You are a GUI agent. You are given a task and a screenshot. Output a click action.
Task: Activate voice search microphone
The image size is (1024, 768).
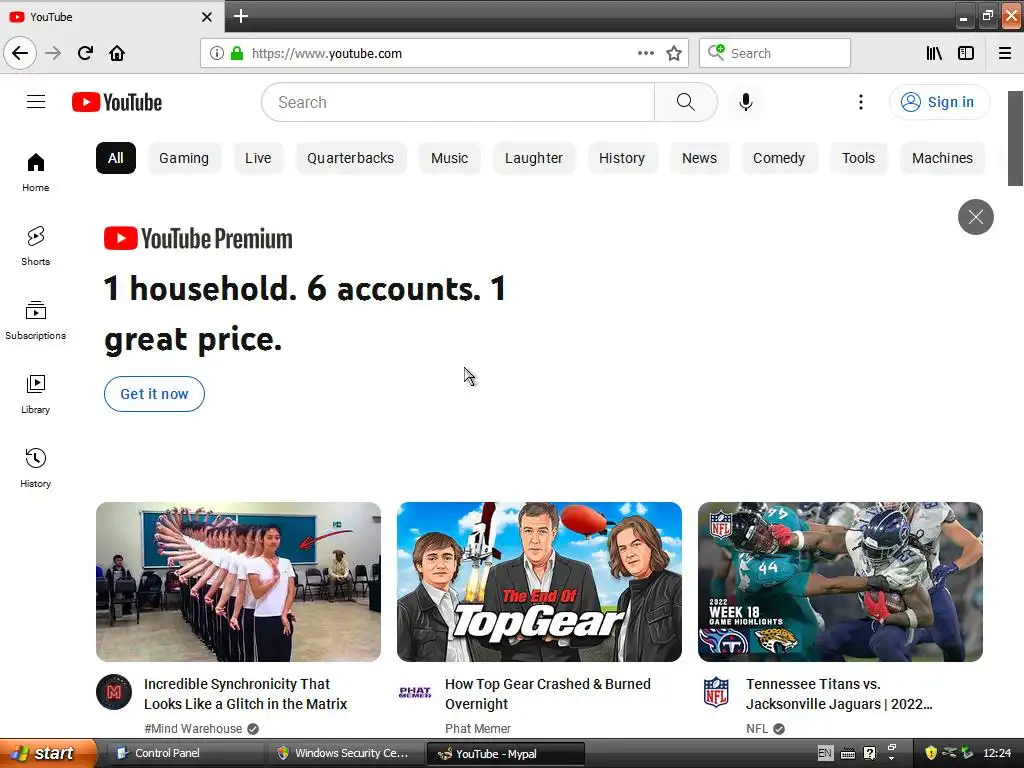746,102
